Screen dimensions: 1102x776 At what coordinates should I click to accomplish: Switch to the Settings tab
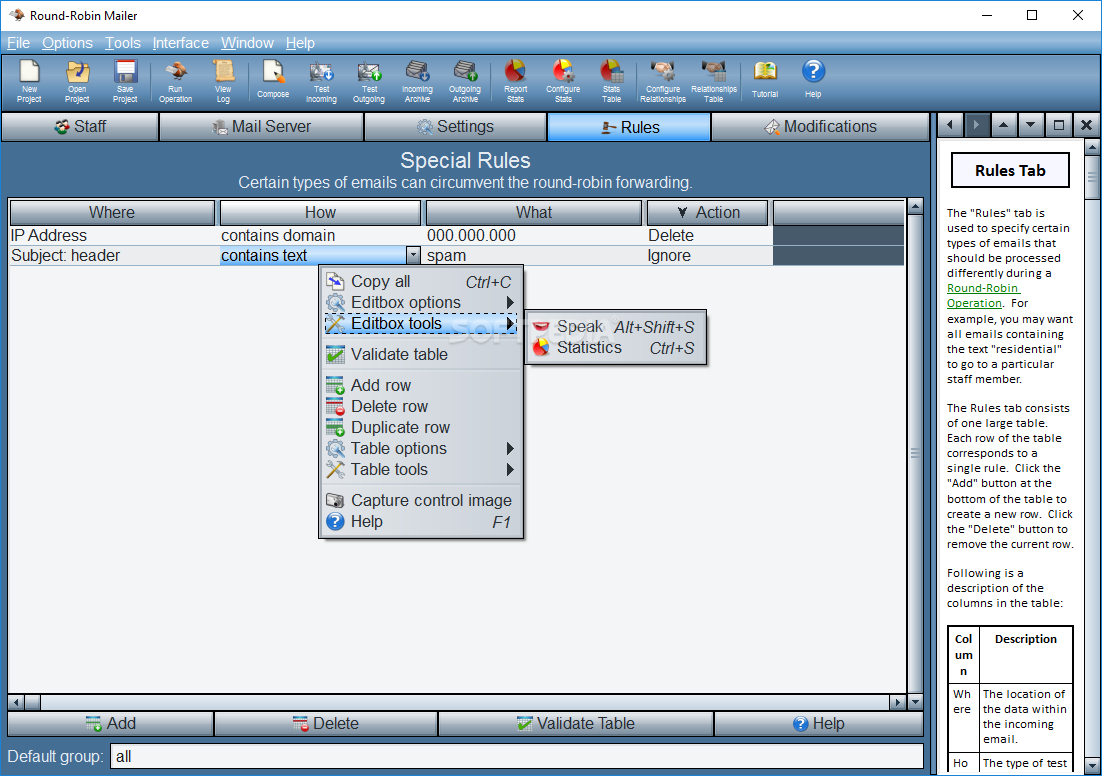(x=455, y=127)
